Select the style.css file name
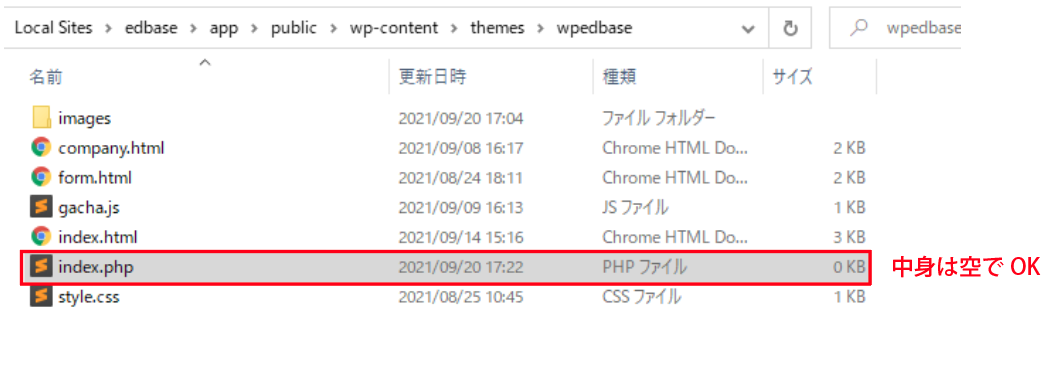Image resolution: width=1043 pixels, height=375 pixels. click(89, 297)
